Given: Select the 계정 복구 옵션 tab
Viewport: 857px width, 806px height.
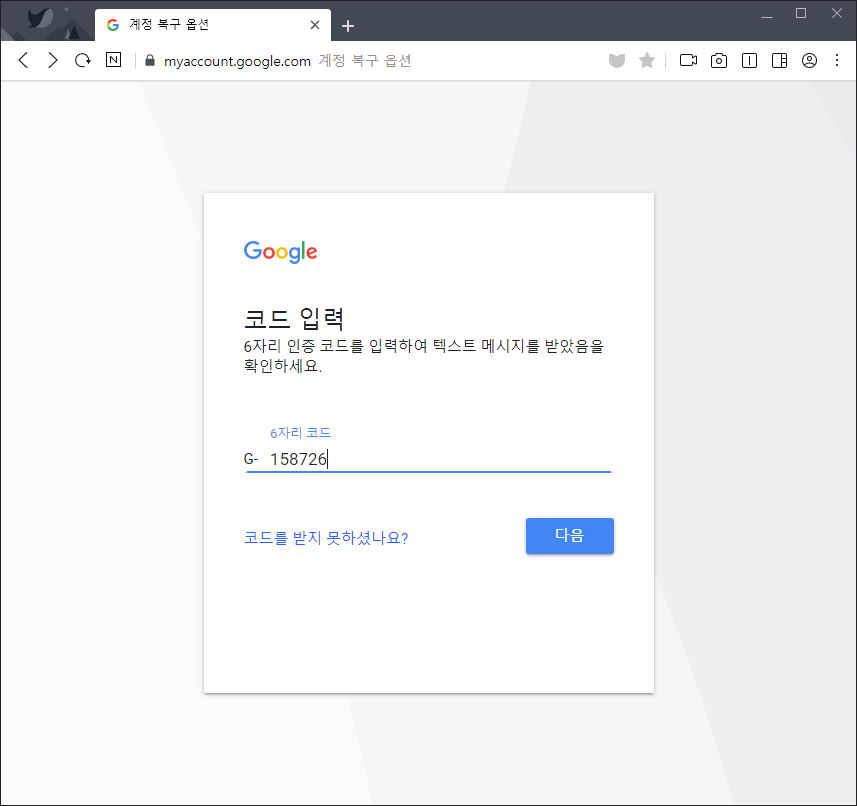Looking at the screenshot, I should pyautogui.click(x=213, y=25).
